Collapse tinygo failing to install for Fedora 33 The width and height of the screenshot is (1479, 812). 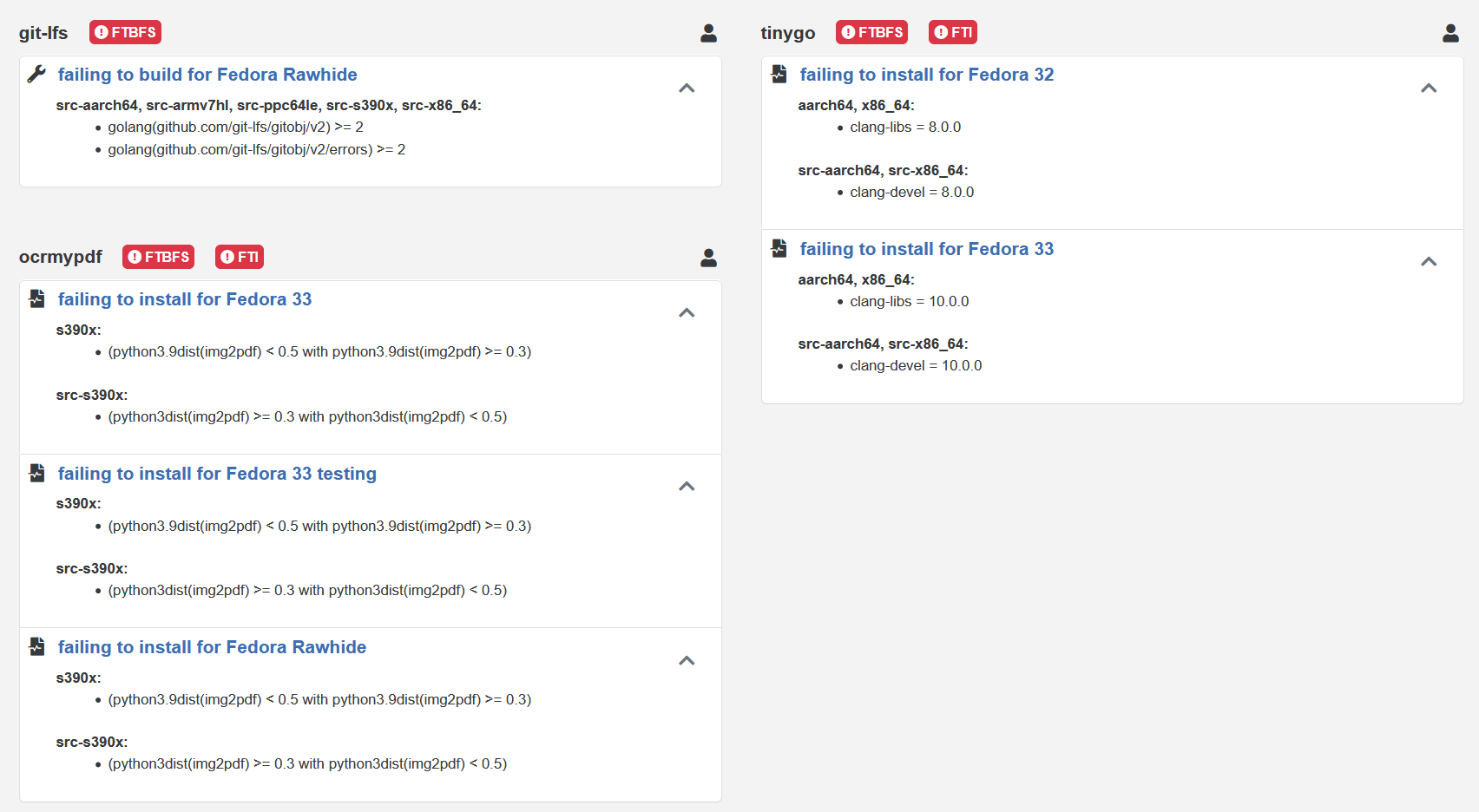1429,261
